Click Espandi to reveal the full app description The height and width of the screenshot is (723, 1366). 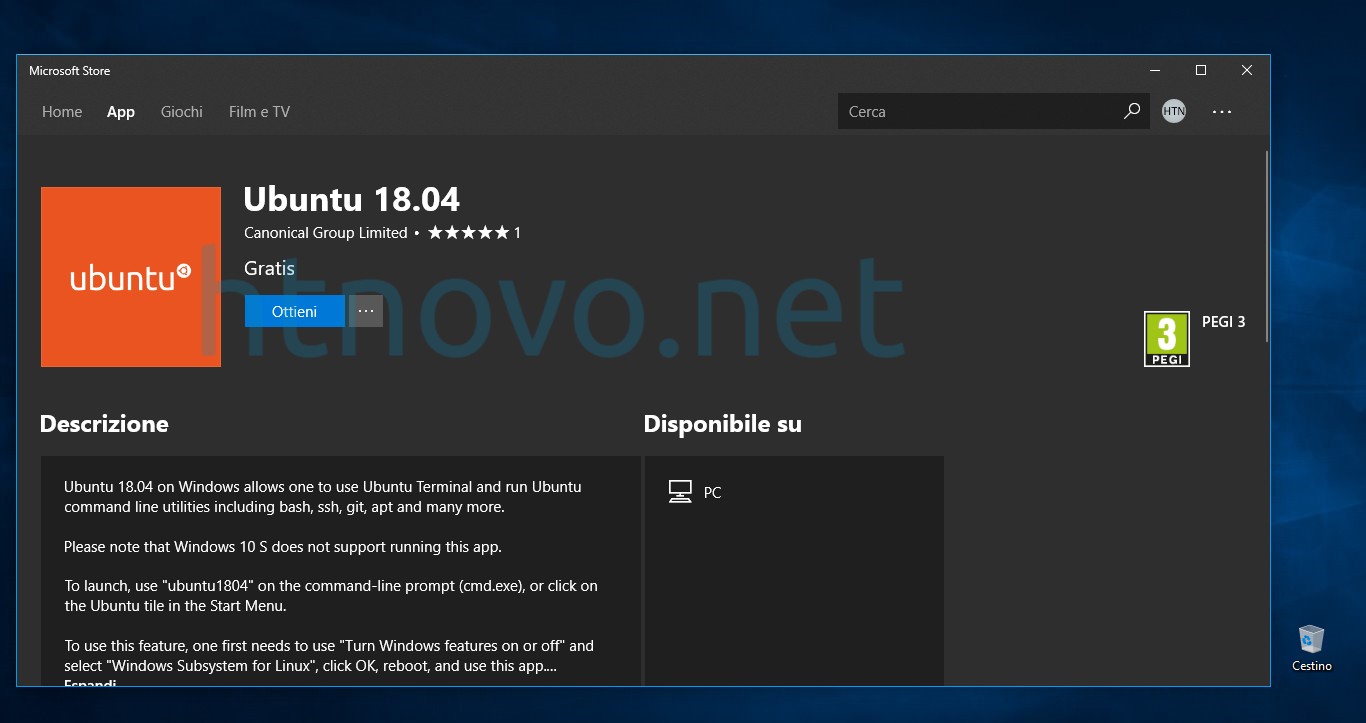90,683
